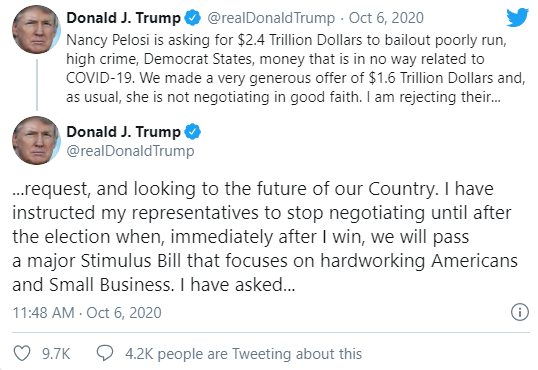Open the 11:48 AM · Oct 6, 2020 timestamp
The image size is (538, 370).
tap(87, 313)
